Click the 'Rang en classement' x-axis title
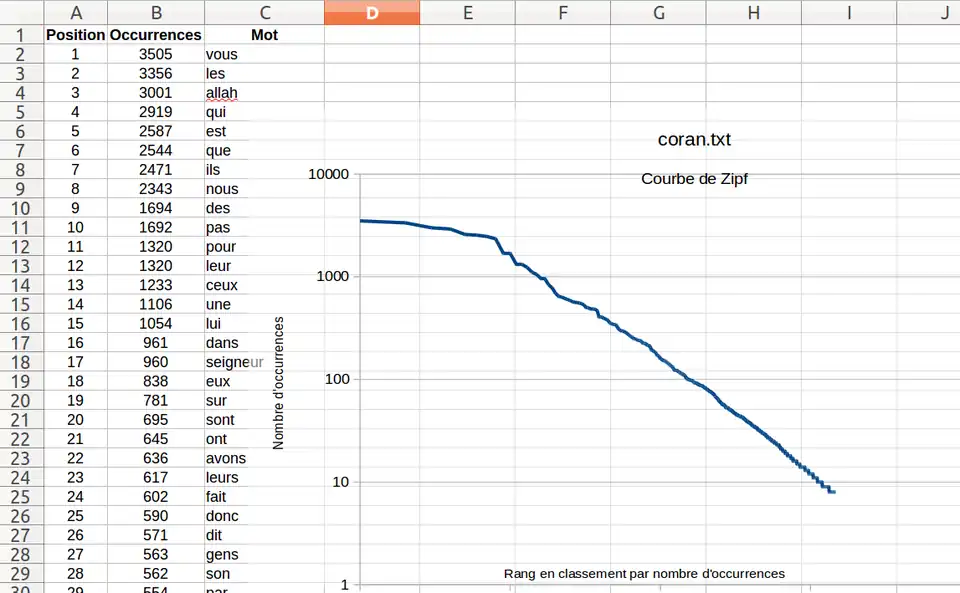 click(644, 574)
